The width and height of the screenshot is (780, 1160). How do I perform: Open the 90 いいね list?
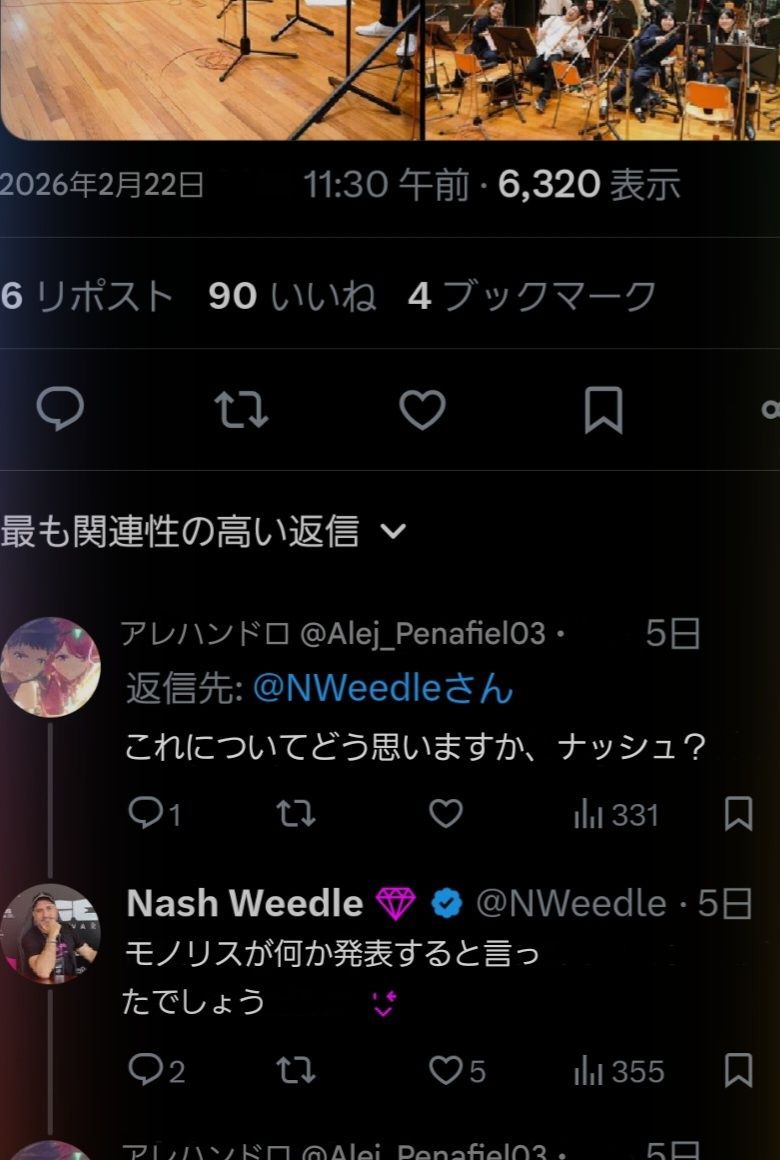[x=292, y=296]
